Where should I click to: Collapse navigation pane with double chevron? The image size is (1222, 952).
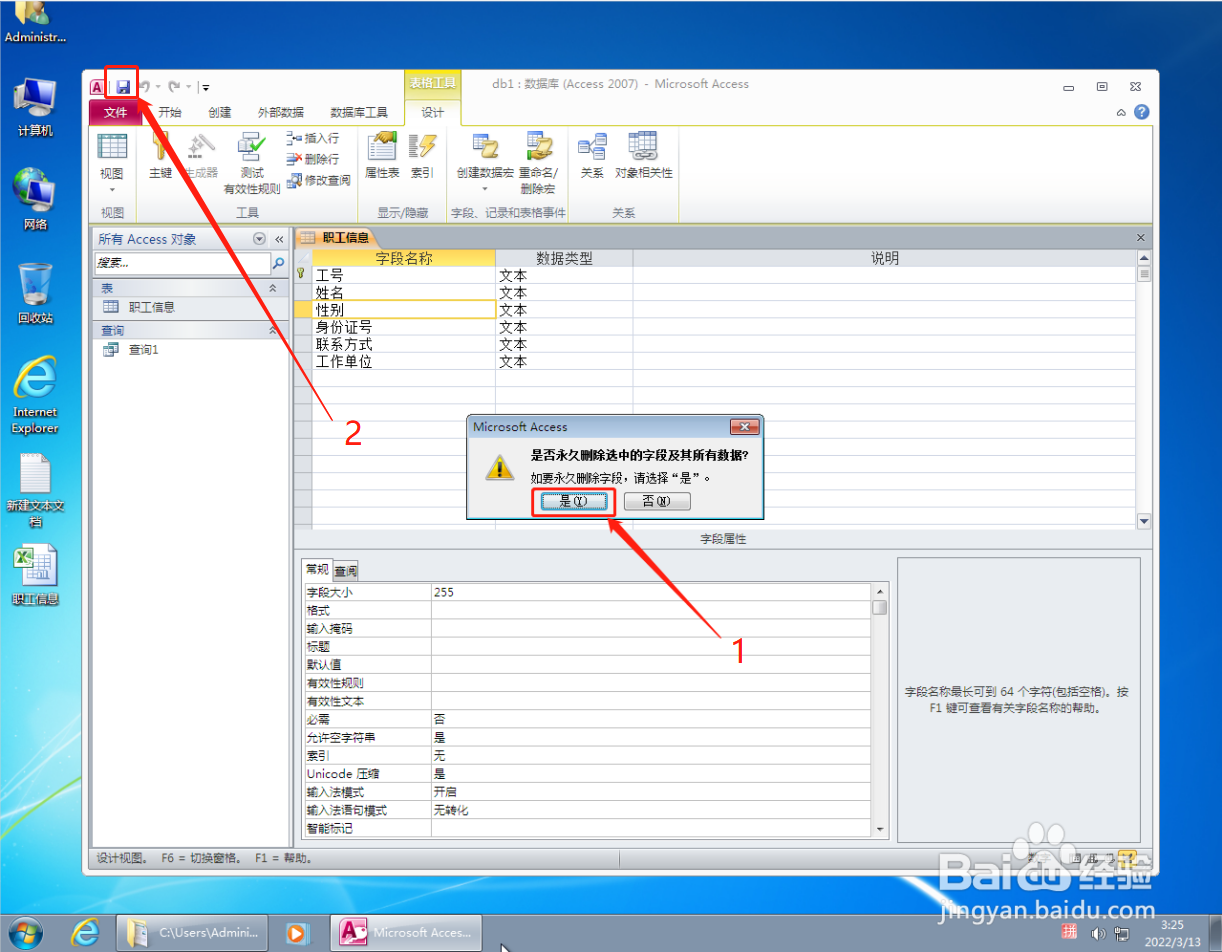tap(279, 239)
